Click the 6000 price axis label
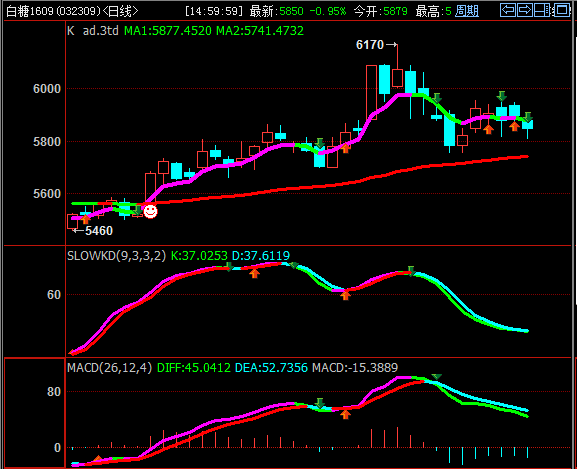This screenshot has width=577, height=469. [47, 89]
